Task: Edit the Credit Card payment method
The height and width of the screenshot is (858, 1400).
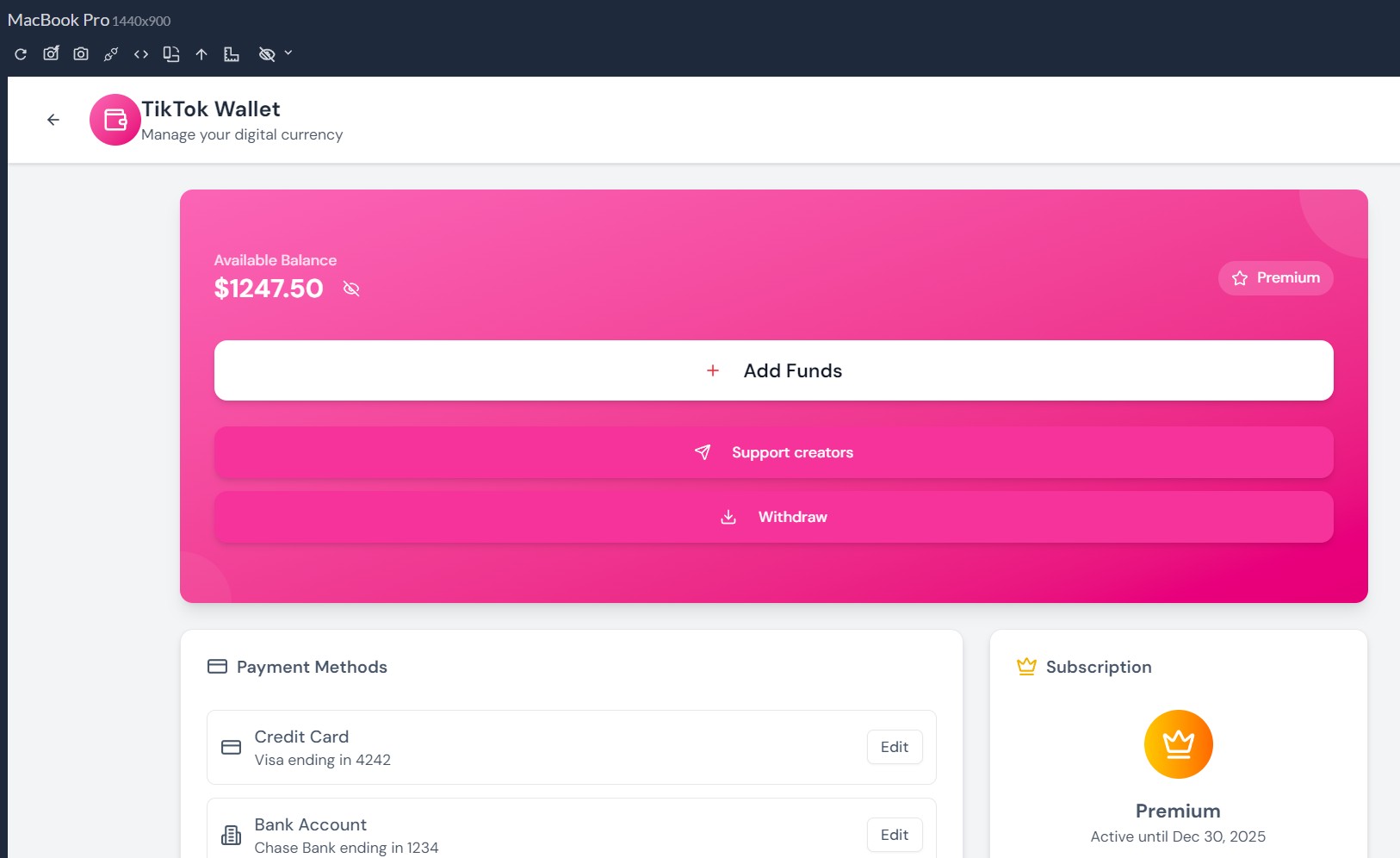Action: [895, 747]
